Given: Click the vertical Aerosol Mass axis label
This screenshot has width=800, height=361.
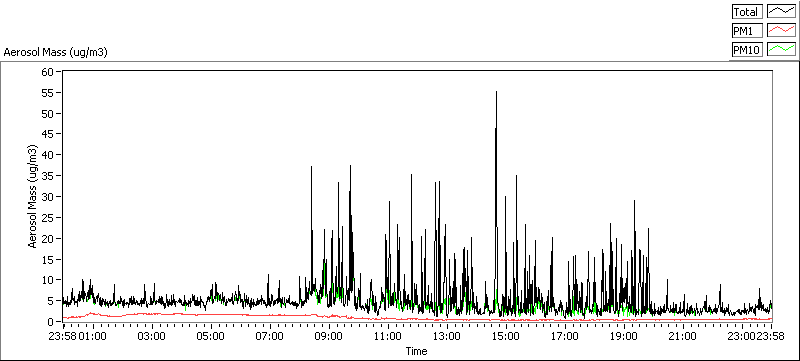Looking at the screenshot, I should (x=33, y=197).
